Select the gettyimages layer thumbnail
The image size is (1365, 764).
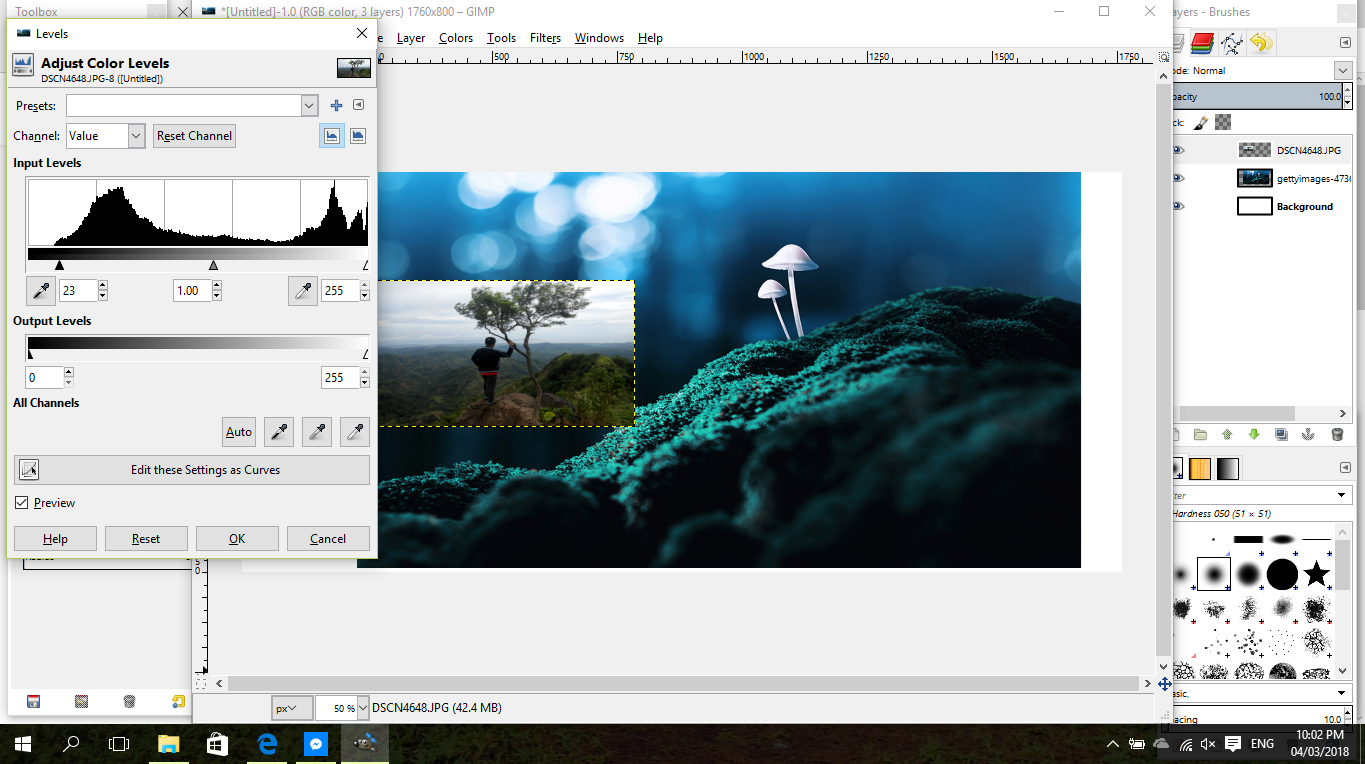pos(1254,178)
